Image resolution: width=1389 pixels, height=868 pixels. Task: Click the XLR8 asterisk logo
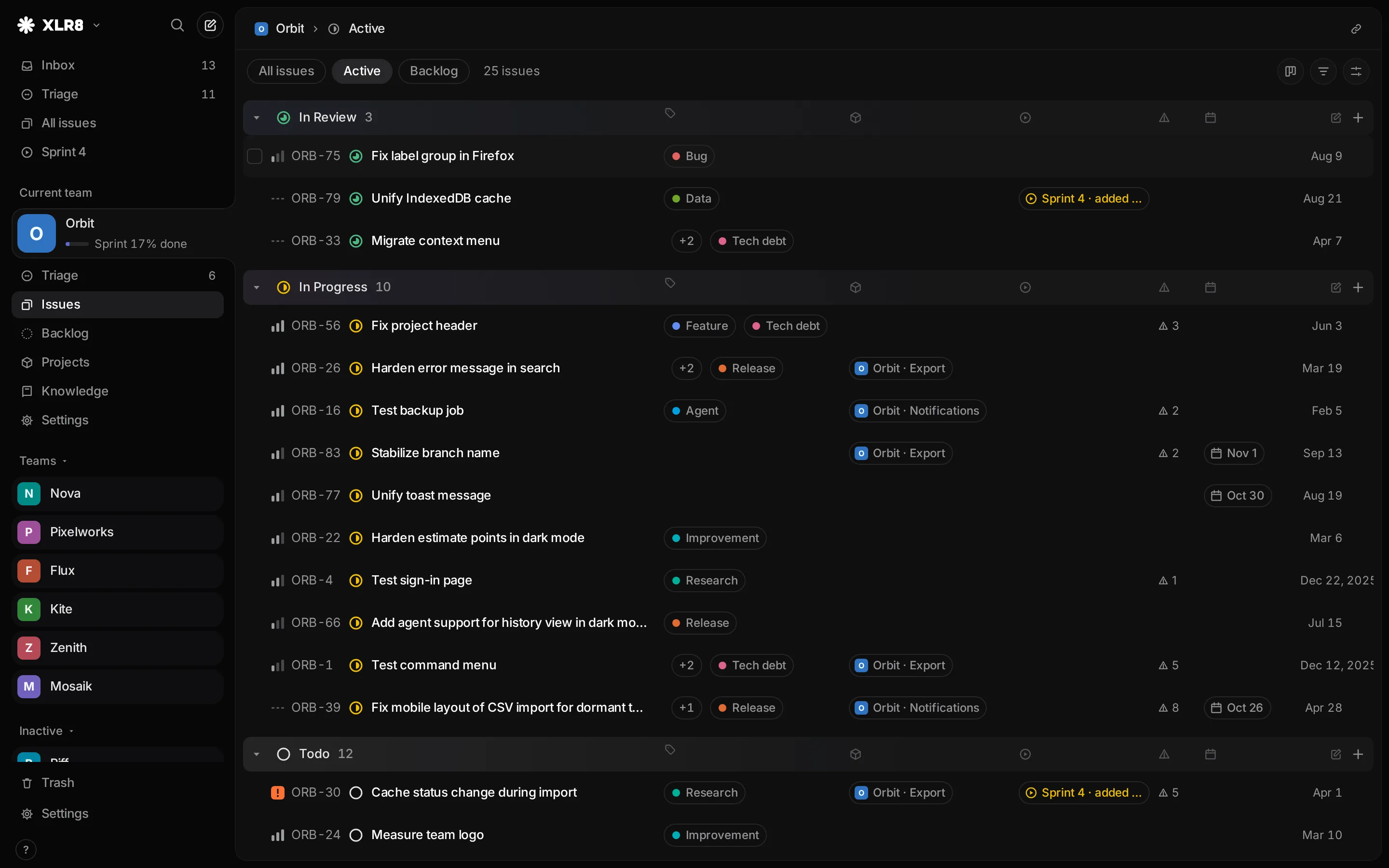click(26, 25)
